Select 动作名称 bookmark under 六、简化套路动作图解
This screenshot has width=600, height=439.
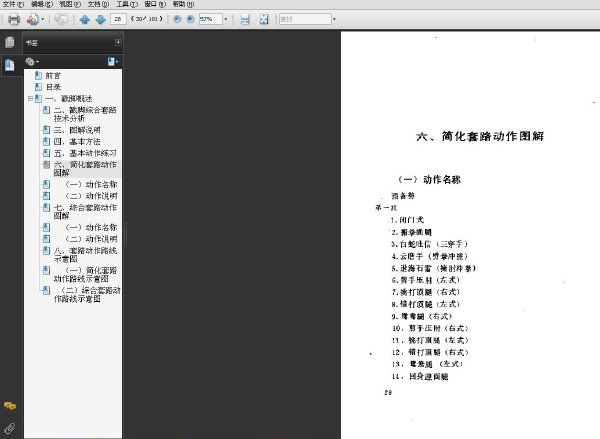[x=91, y=184]
